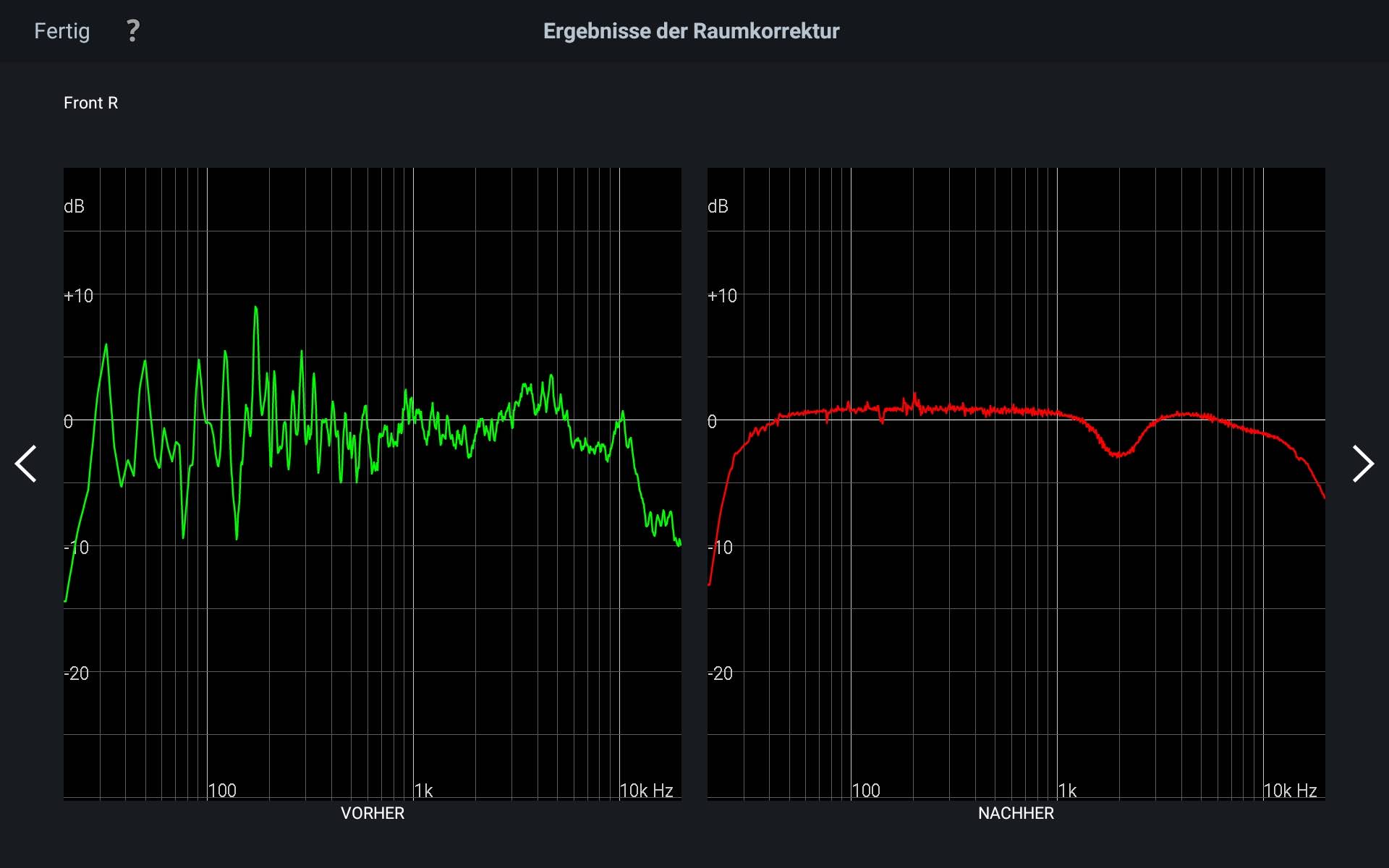Screen dimensions: 1389x868
Task: Click the NACHHER label below right graph
Action: coord(1016,813)
